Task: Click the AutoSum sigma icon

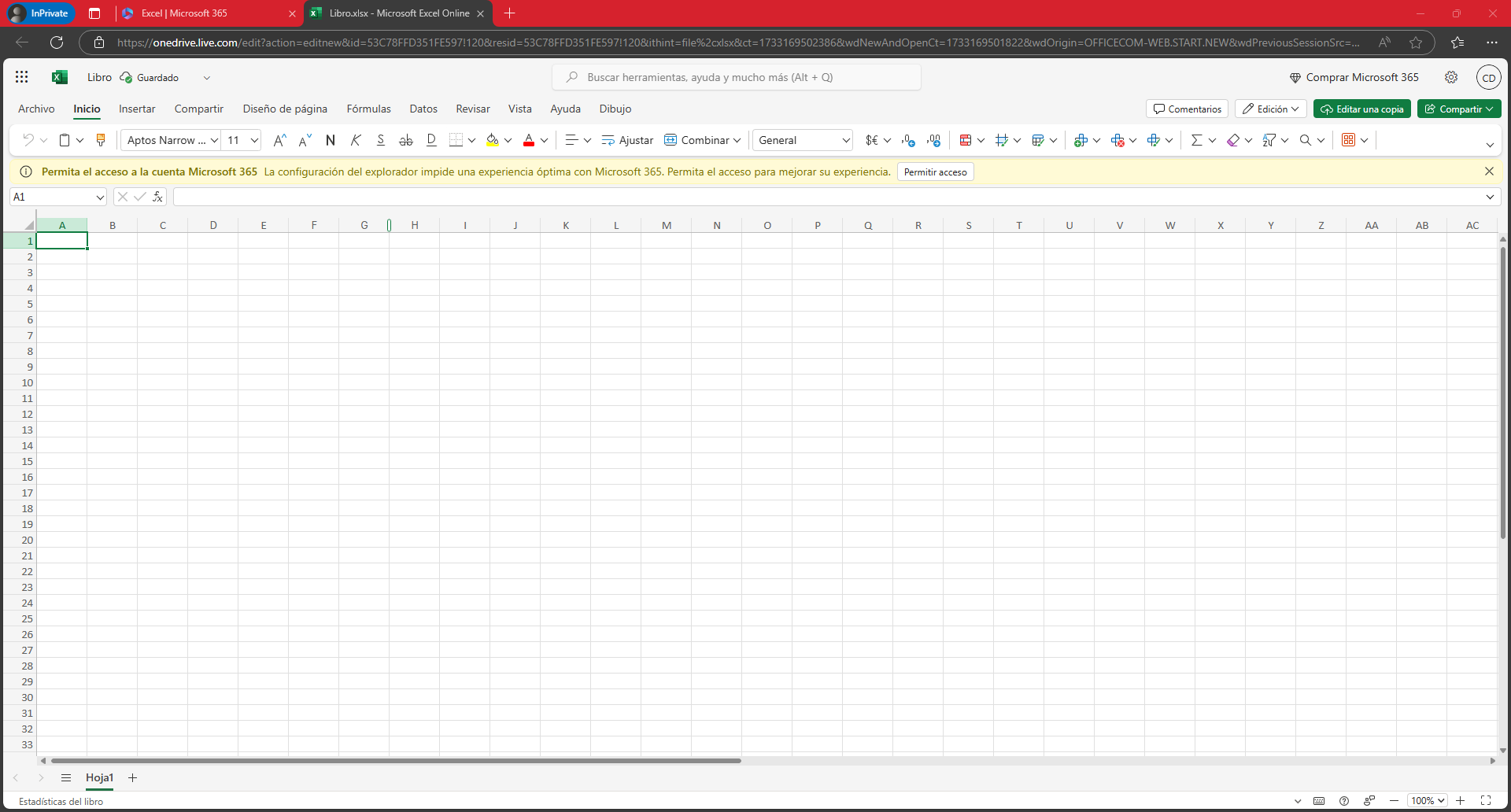Action: pos(1196,140)
